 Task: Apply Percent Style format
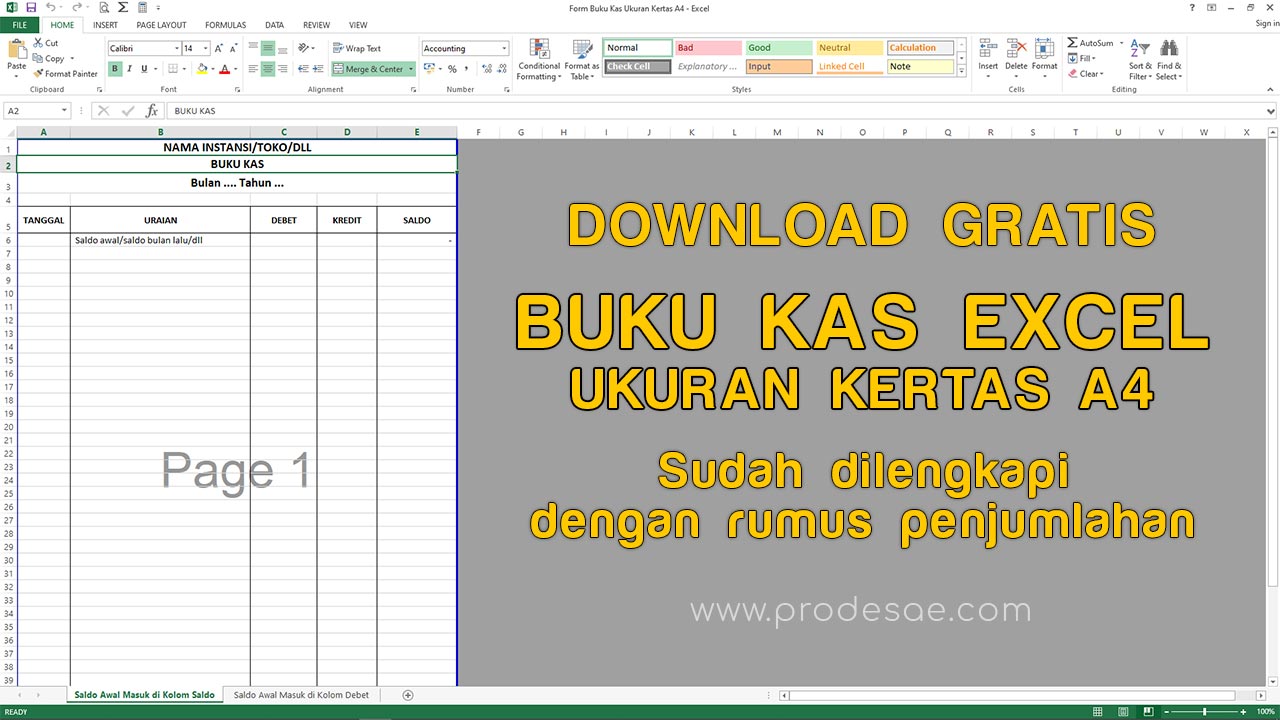click(x=452, y=69)
